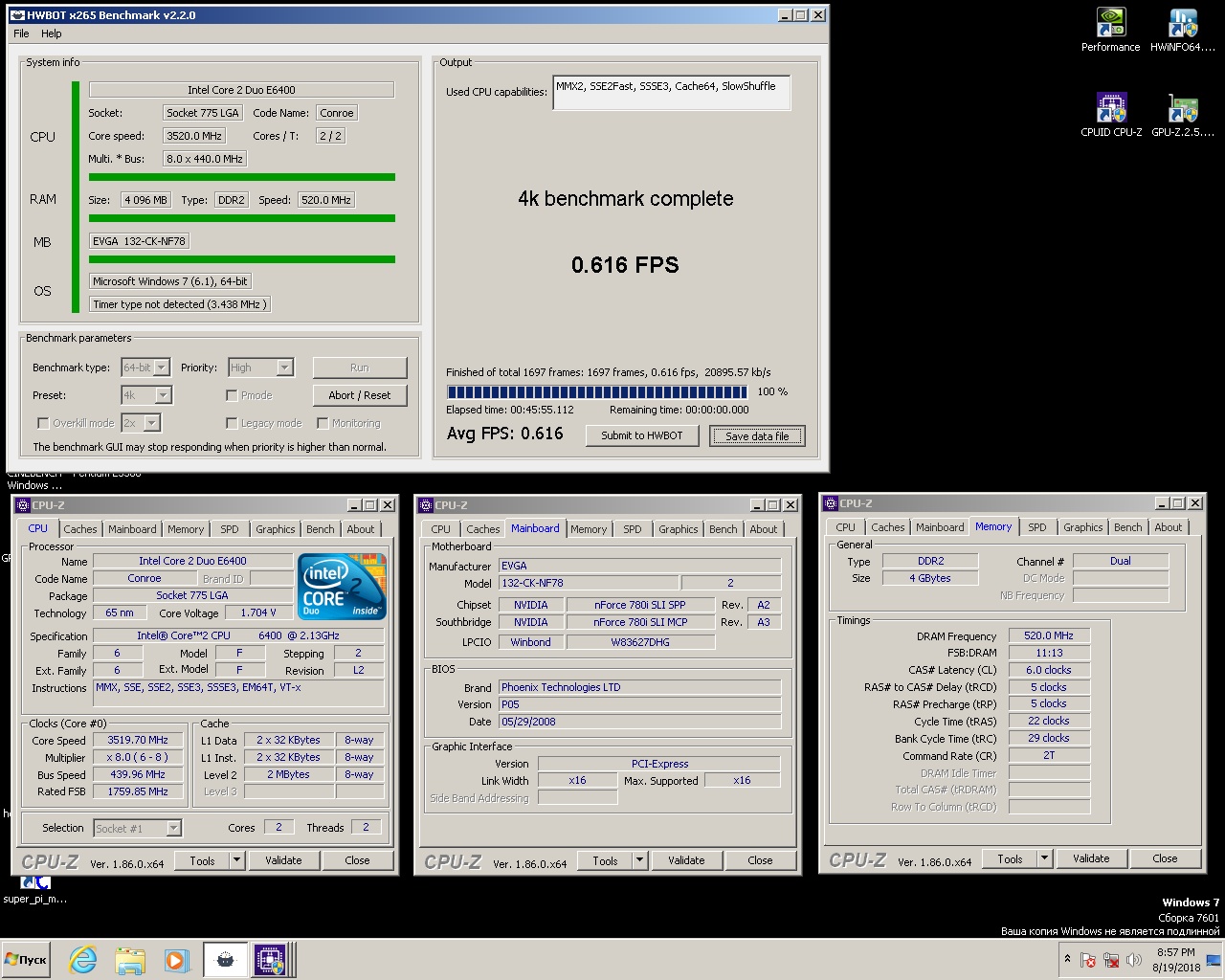1225x980 pixels.
Task: Open About tab in Memory window
Action: point(1168,527)
